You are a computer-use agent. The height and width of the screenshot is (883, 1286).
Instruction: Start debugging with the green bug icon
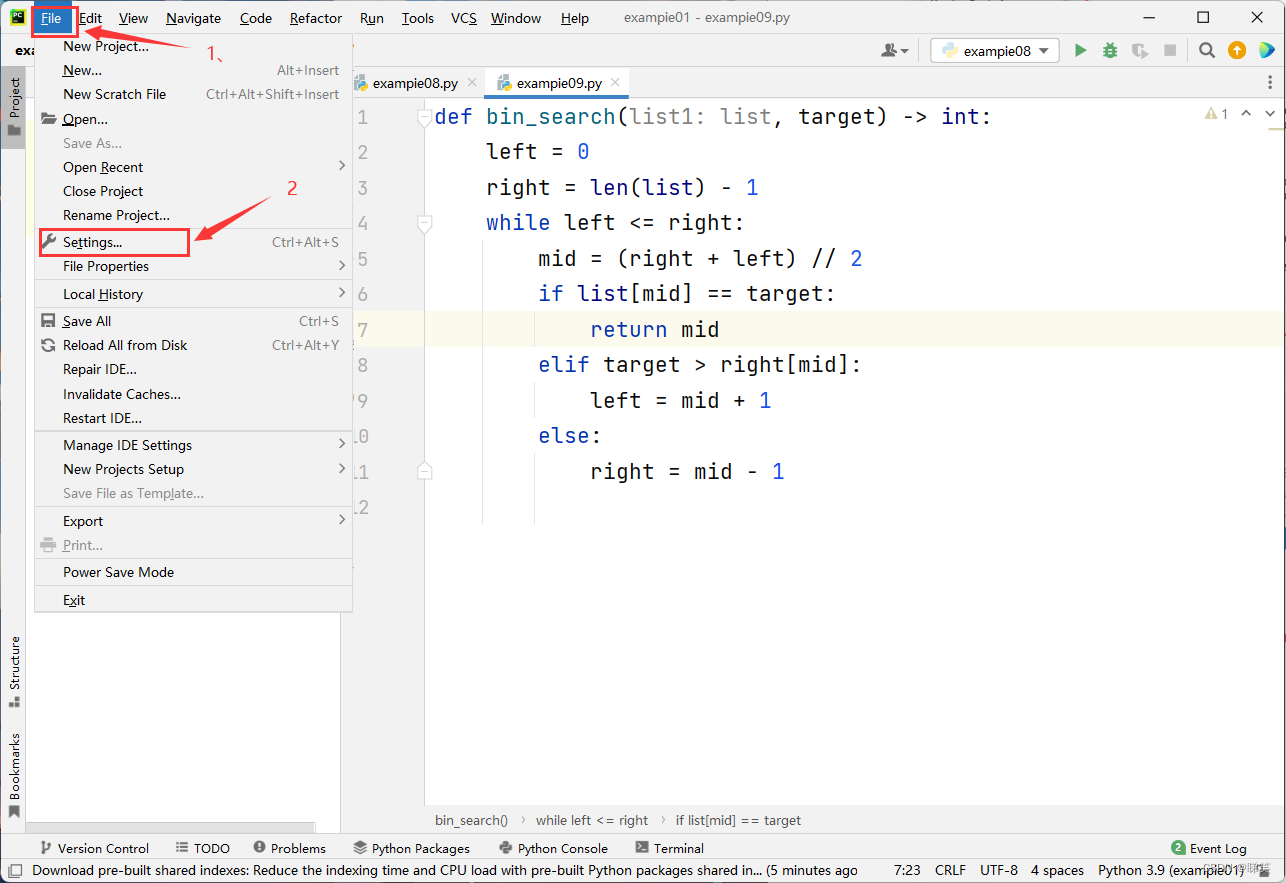pyautogui.click(x=1110, y=50)
